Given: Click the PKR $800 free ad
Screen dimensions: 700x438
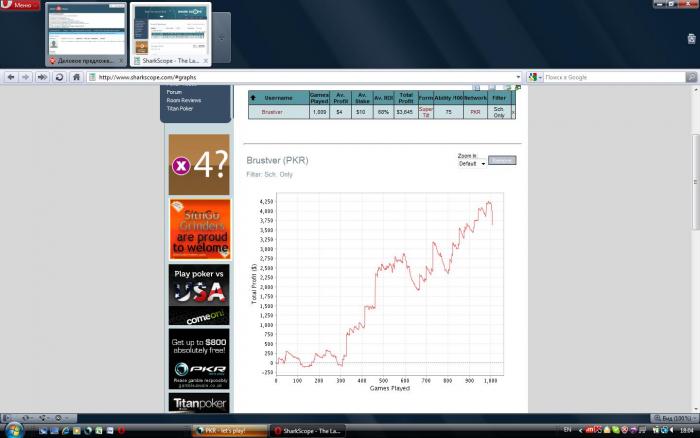Looking at the screenshot, I should tap(199, 359).
